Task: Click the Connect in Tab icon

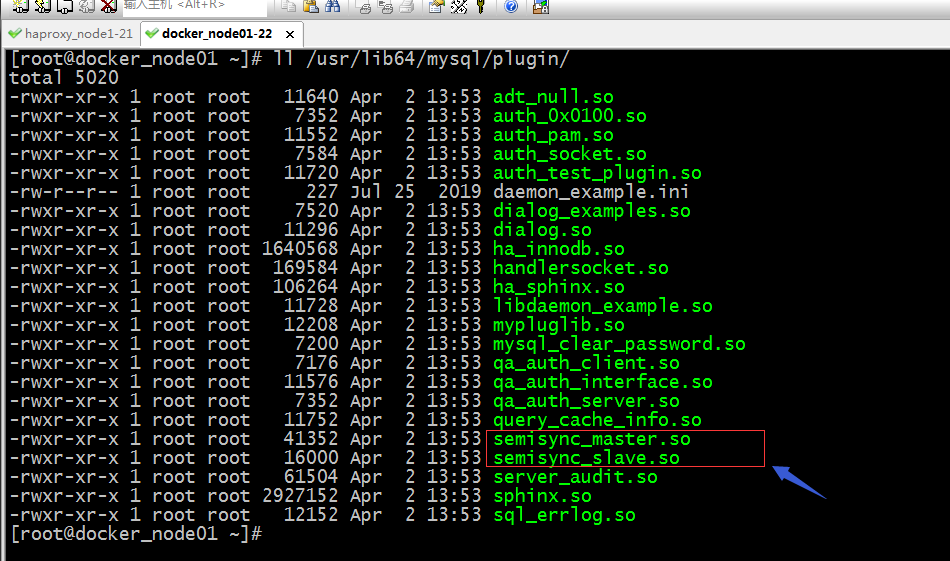Action: coord(65,6)
